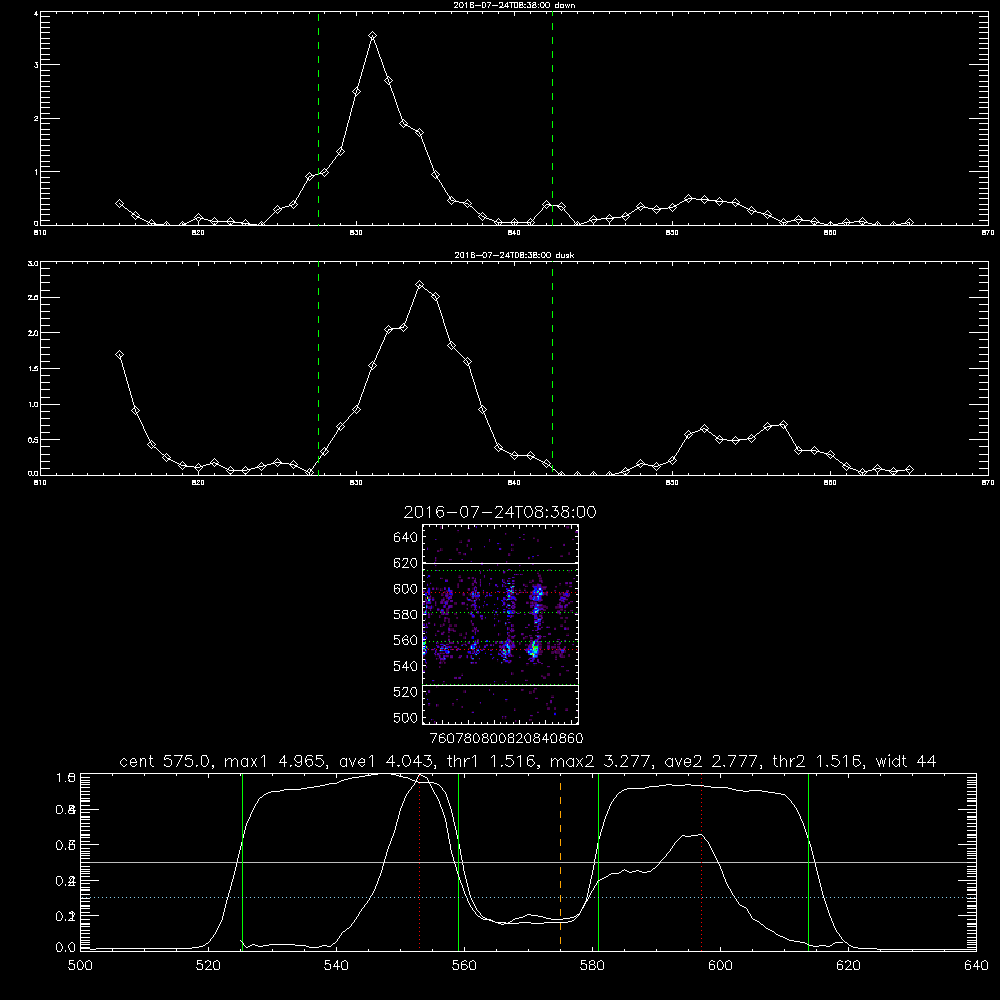1000x1000 pixels.
Task: Click the solid white horizontal threshold line in bottom plot
Action: pos(529,862)
